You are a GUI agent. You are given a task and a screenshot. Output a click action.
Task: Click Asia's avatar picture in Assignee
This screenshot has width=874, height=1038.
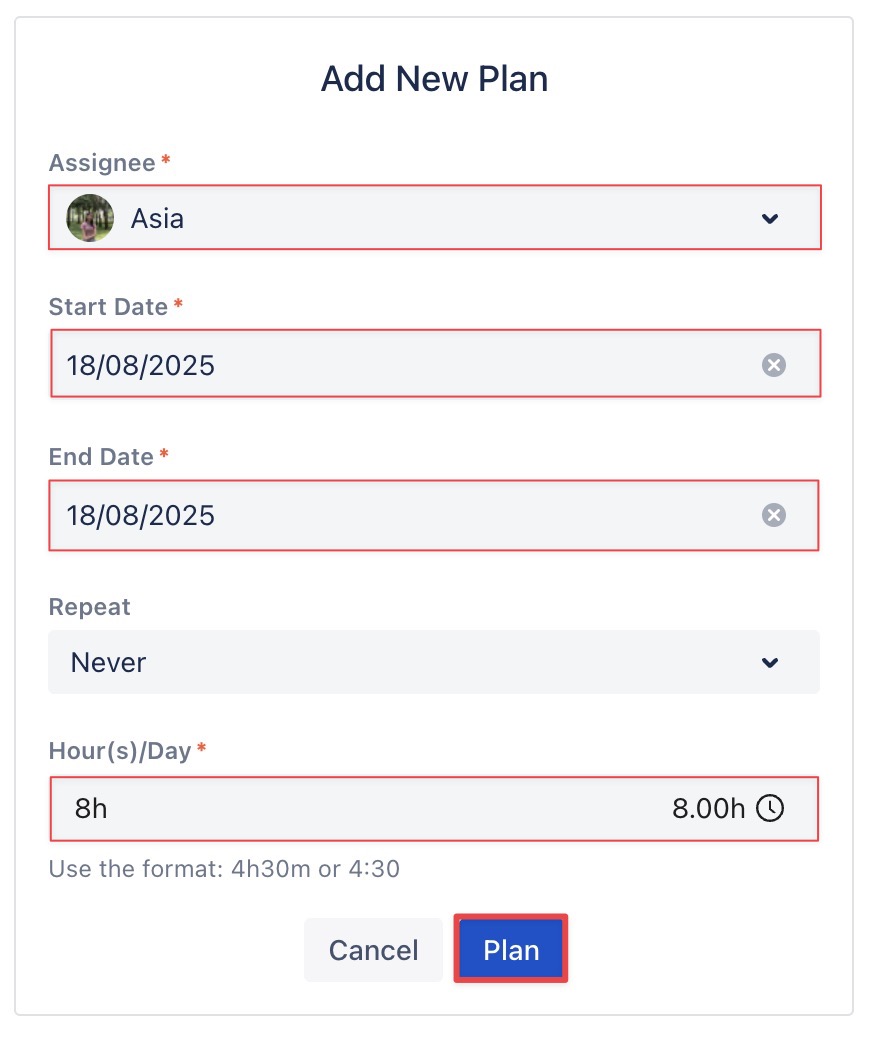[90, 218]
